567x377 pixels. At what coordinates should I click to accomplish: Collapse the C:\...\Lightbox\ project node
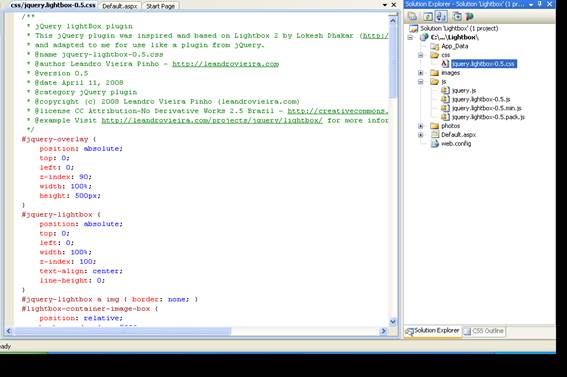point(410,37)
